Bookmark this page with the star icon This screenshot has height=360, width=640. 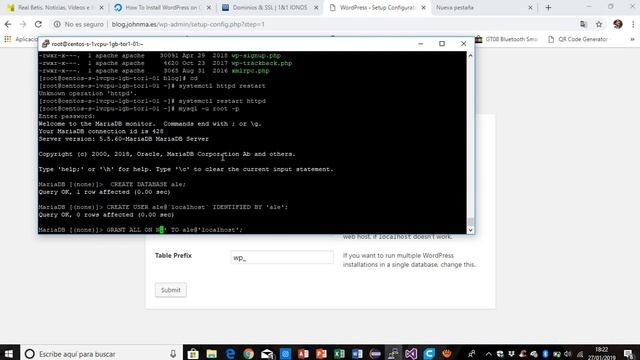(x=599, y=24)
